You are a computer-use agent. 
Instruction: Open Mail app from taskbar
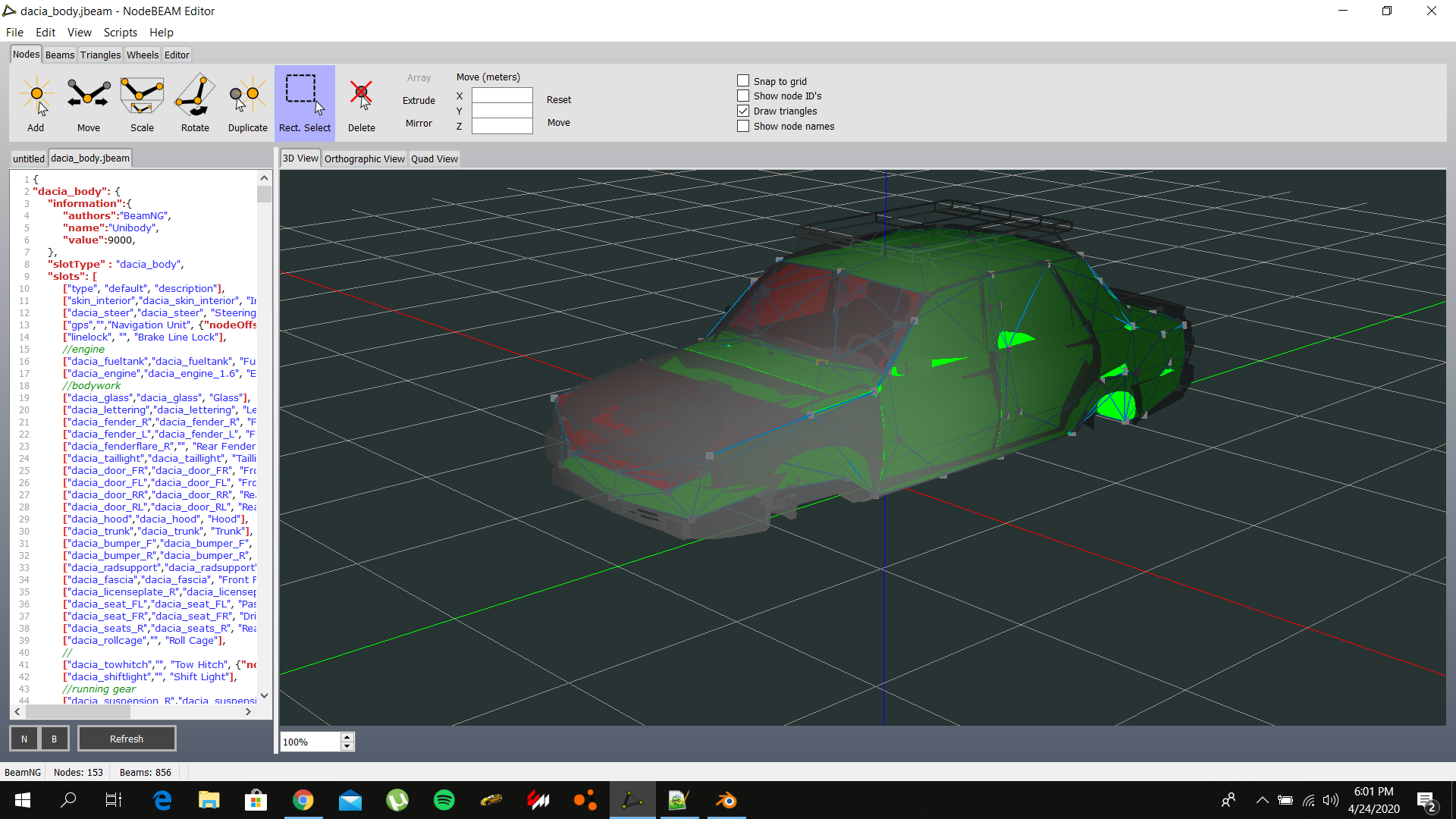coord(350,800)
